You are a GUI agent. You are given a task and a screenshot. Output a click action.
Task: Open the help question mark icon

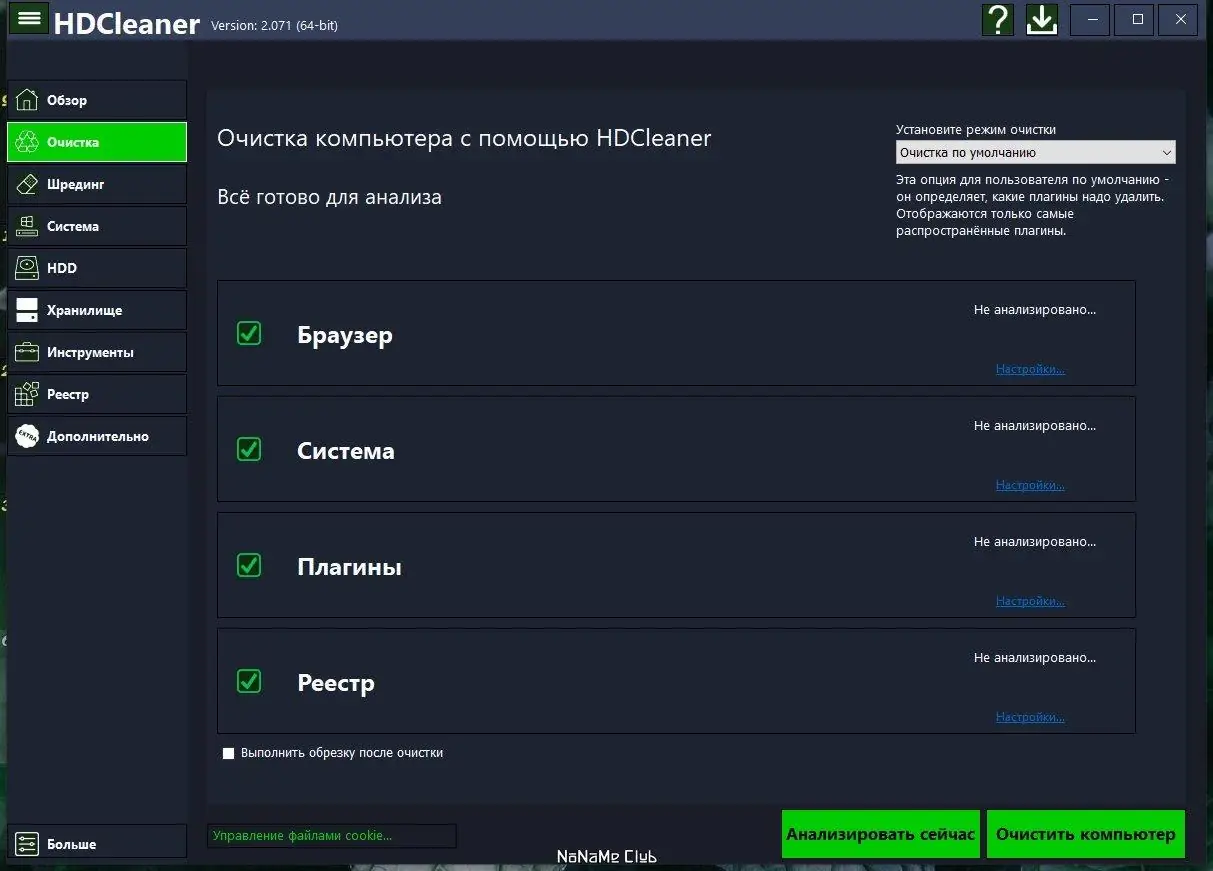pyautogui.click(x=998, y=19)
